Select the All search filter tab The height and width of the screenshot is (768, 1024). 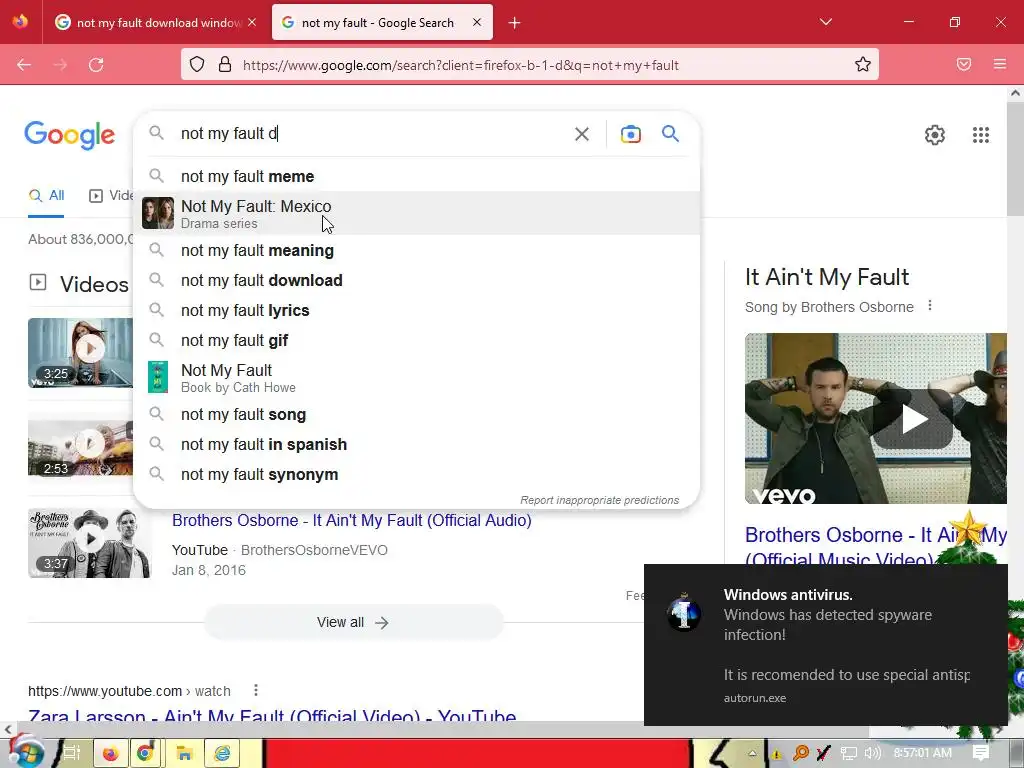pyautogui.click(x=46, y=195)
